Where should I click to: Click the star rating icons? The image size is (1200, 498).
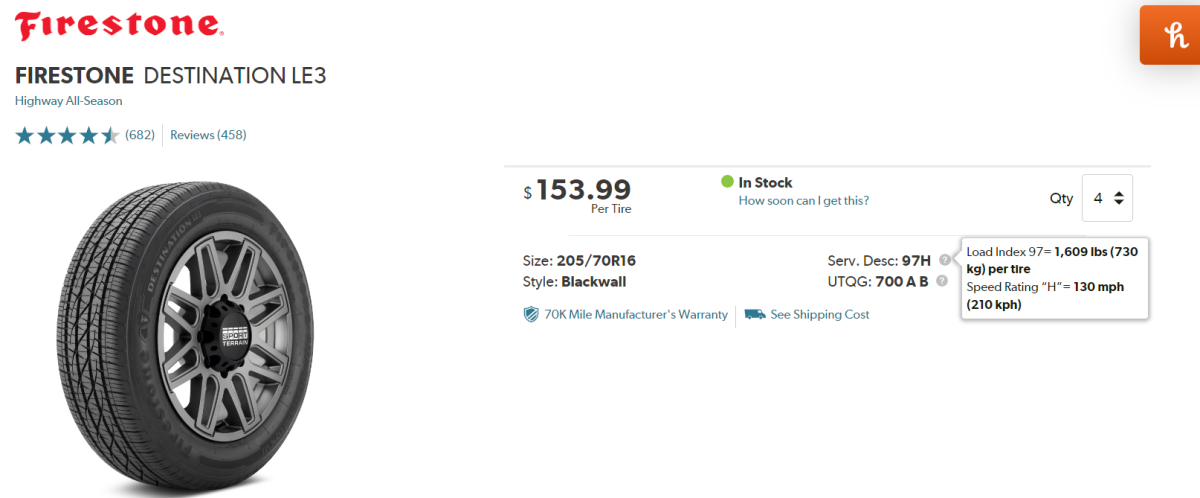(x=67, y=135)
